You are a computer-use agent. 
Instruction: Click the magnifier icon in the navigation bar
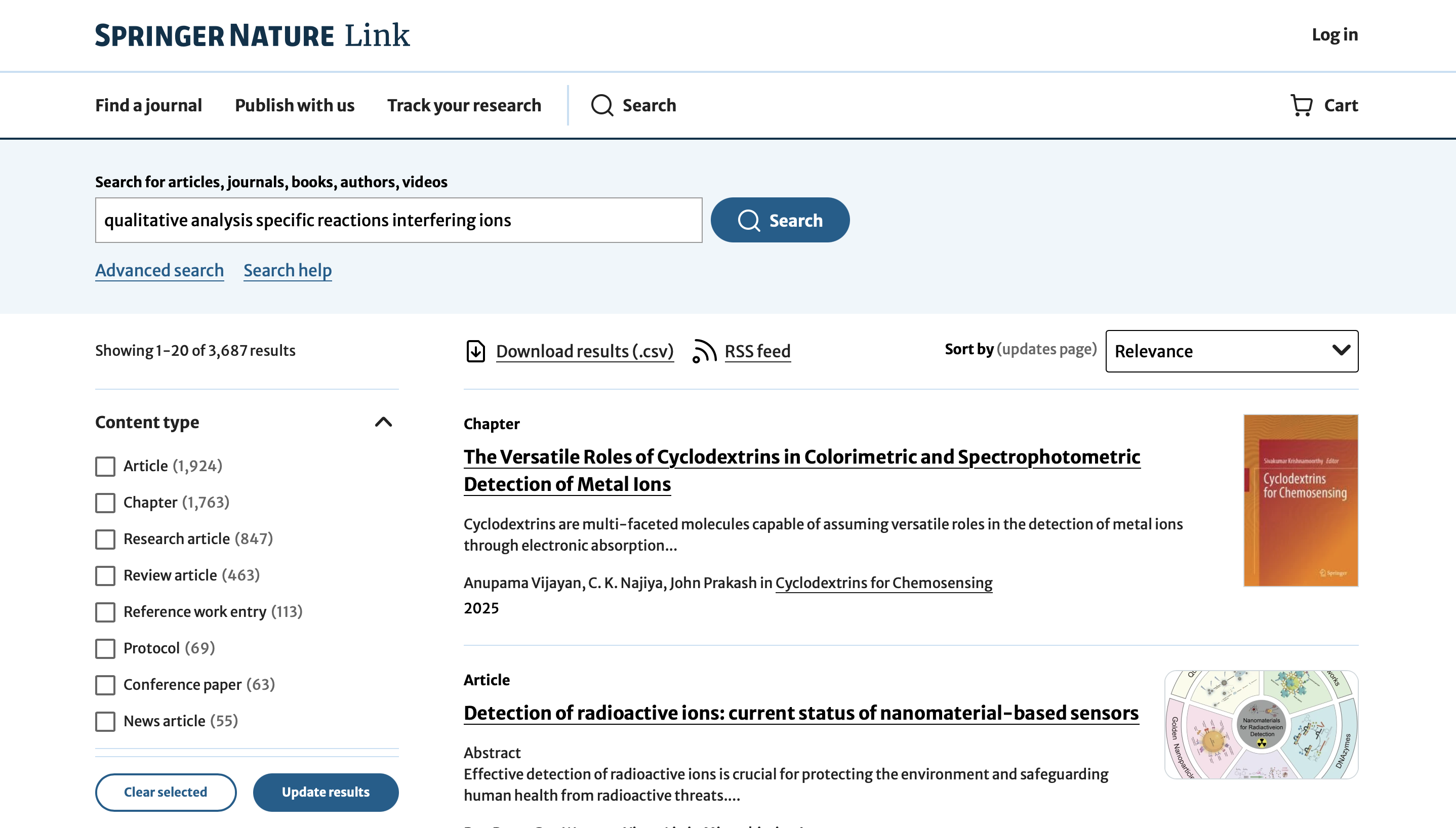tap(602, 105)
